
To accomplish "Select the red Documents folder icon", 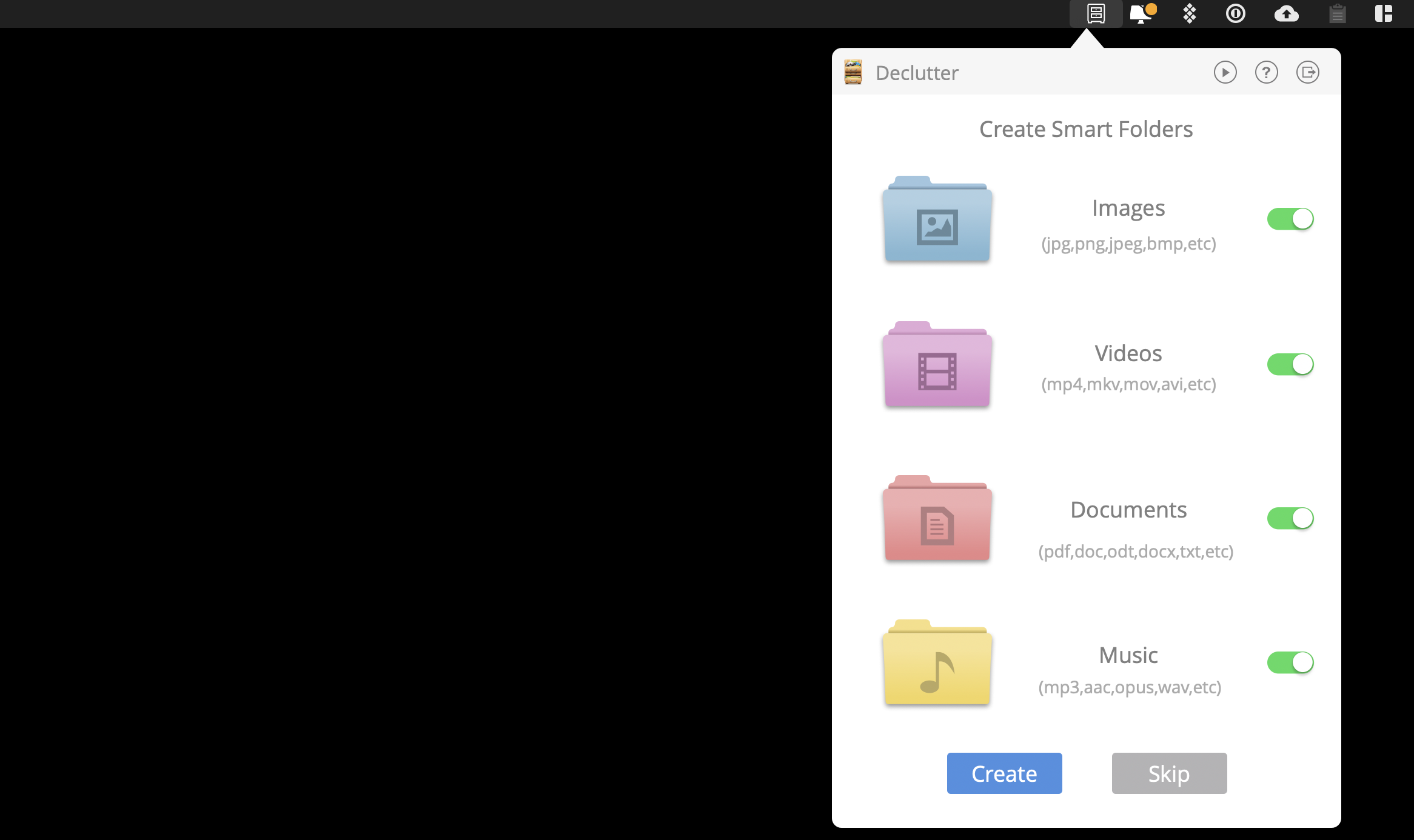I will click(x=937, y=518).
